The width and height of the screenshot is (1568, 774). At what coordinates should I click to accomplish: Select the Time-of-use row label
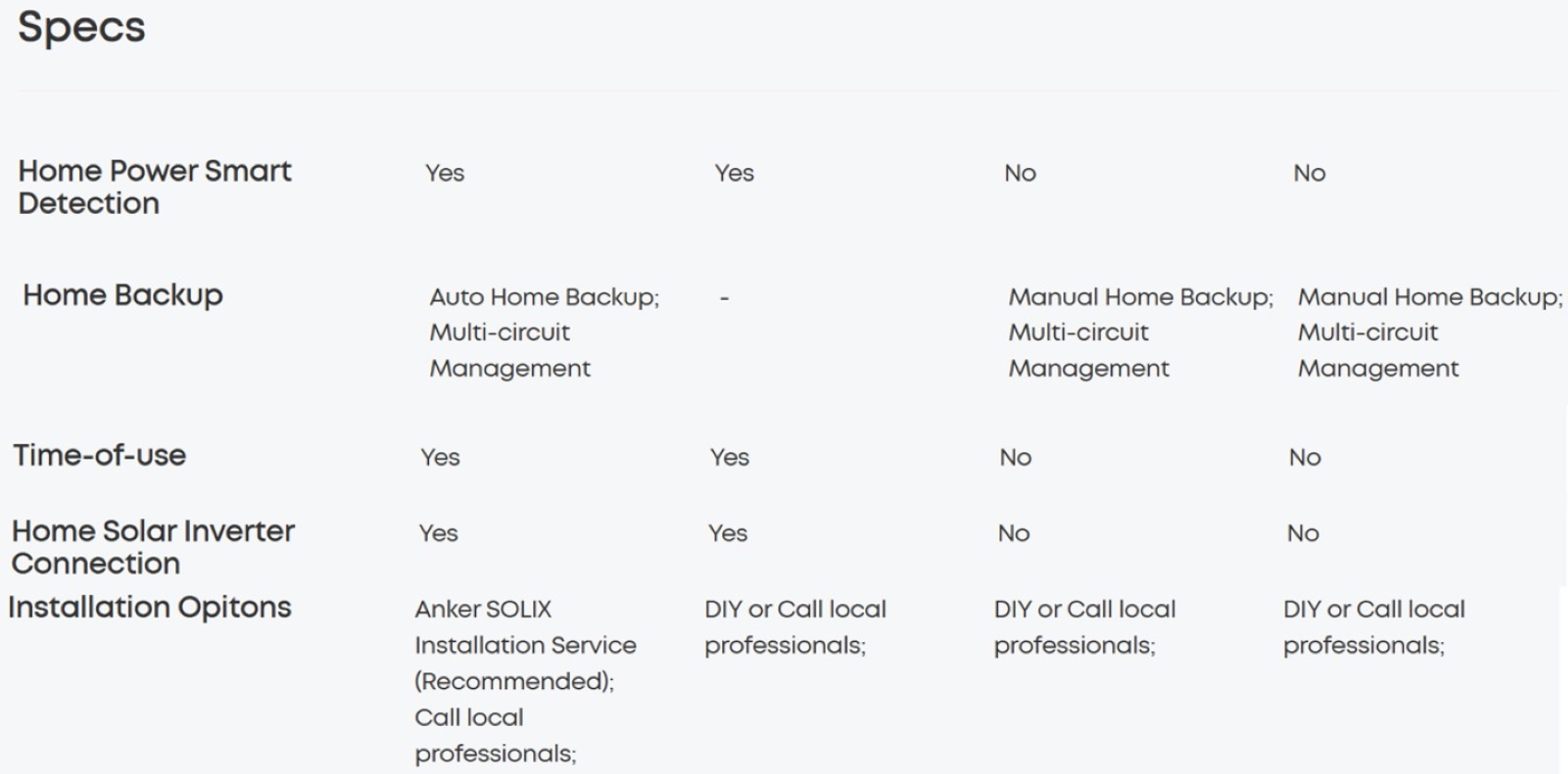point(100,455)
